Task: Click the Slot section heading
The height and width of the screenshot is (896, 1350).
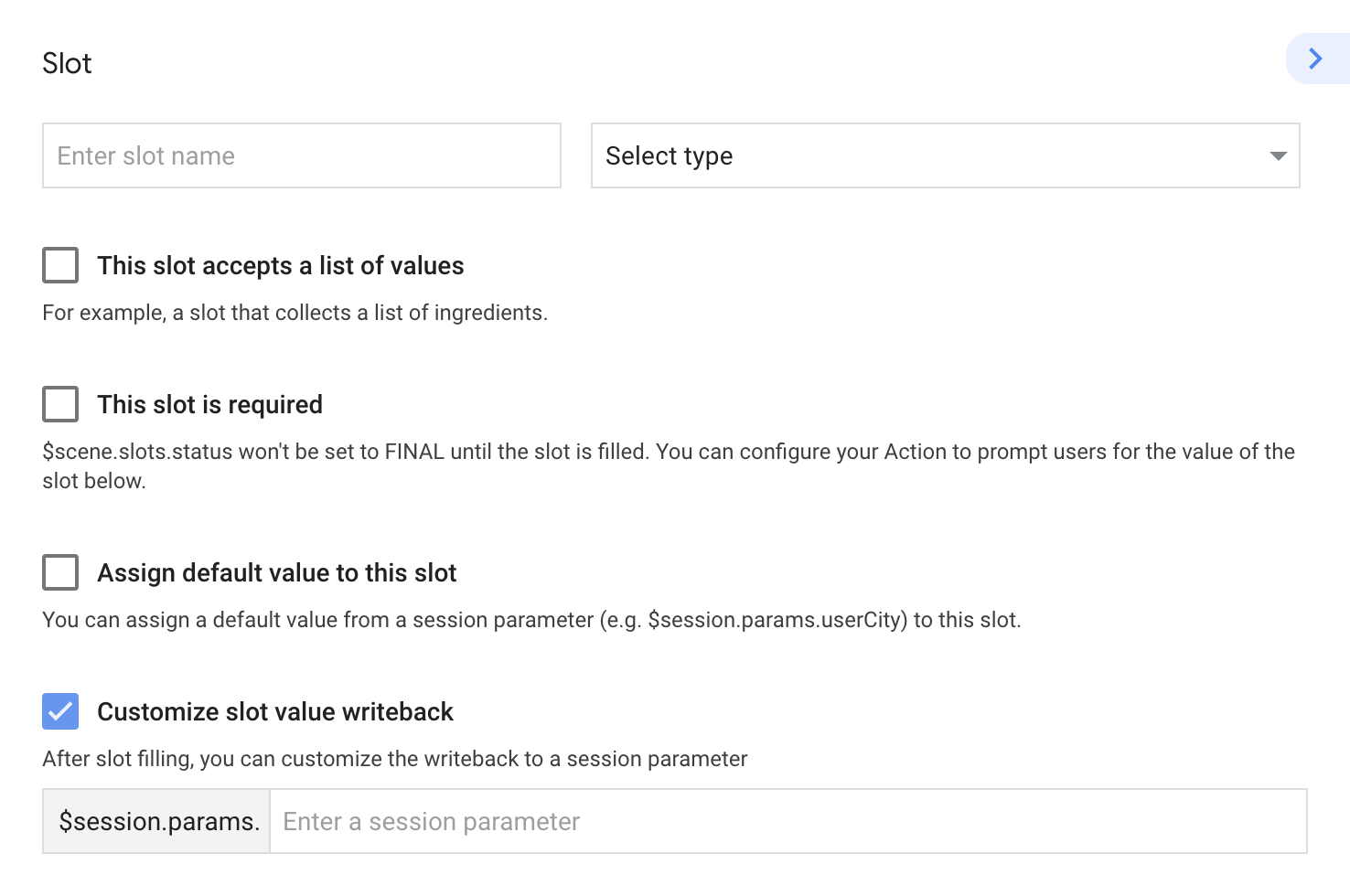Action: pos(67,63)
